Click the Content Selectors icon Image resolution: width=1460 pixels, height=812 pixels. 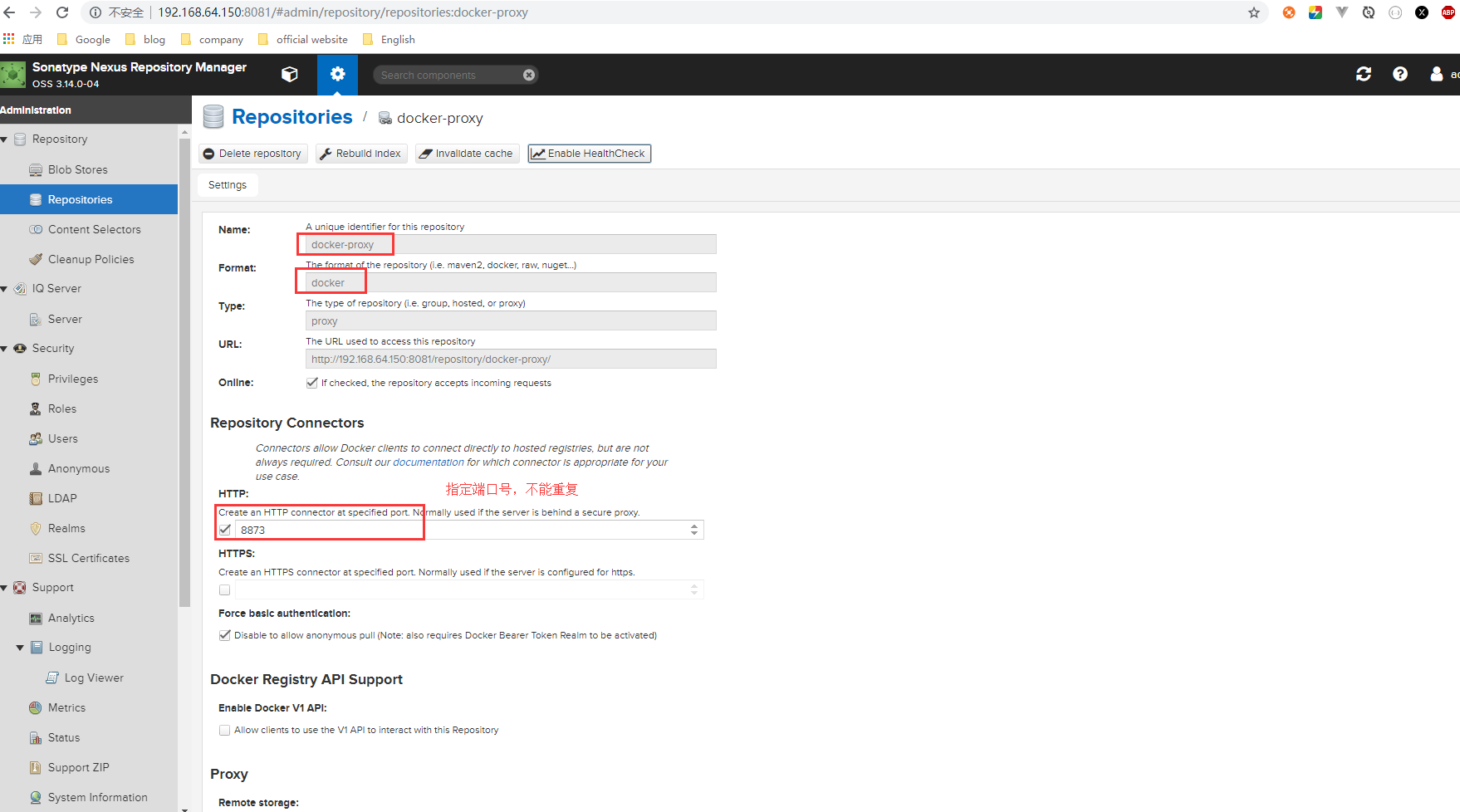click(x=36, y=229)
